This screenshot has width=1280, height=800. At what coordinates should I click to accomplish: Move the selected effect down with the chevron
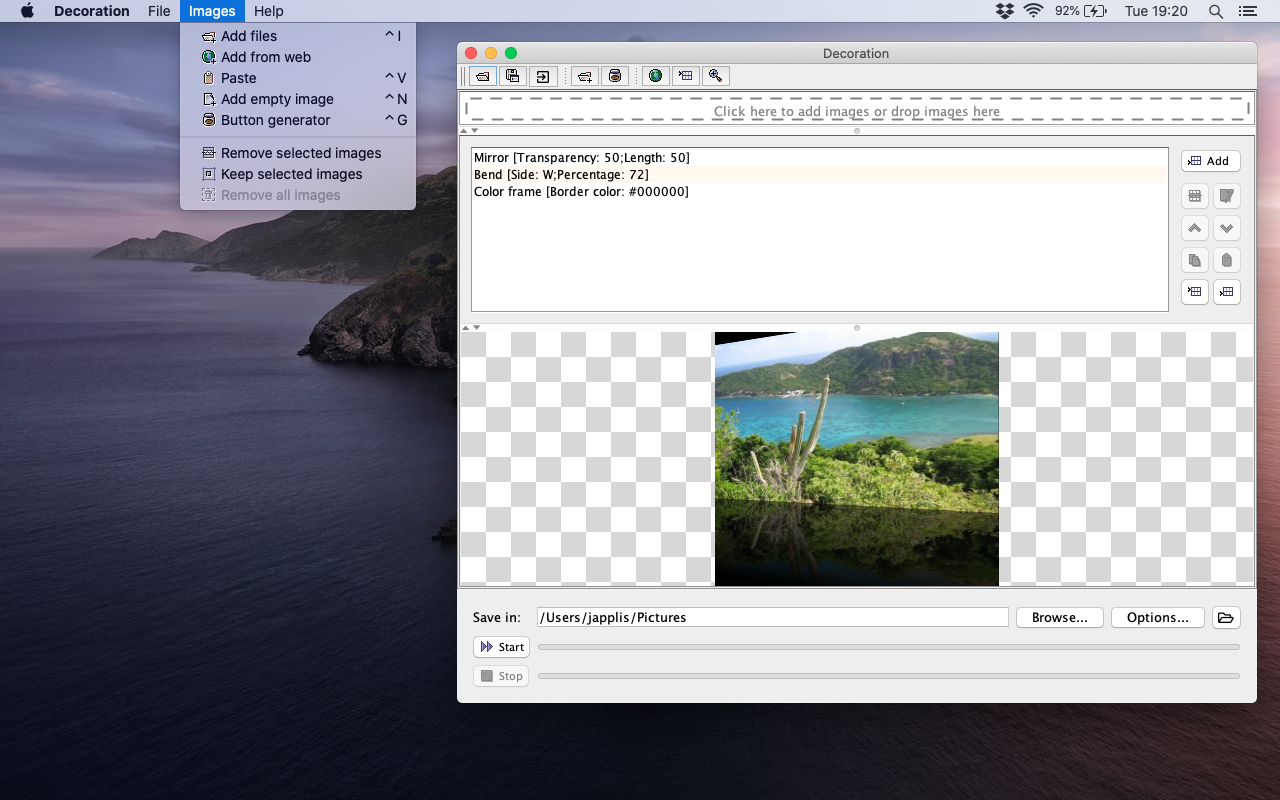[1227, 228]
